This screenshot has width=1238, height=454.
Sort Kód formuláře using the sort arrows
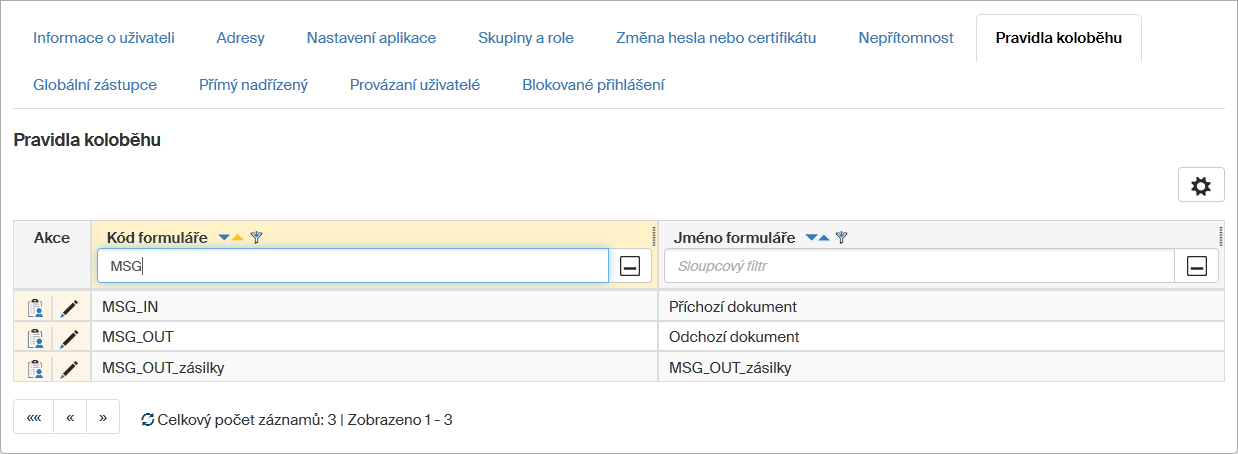(x=231, y=238)
